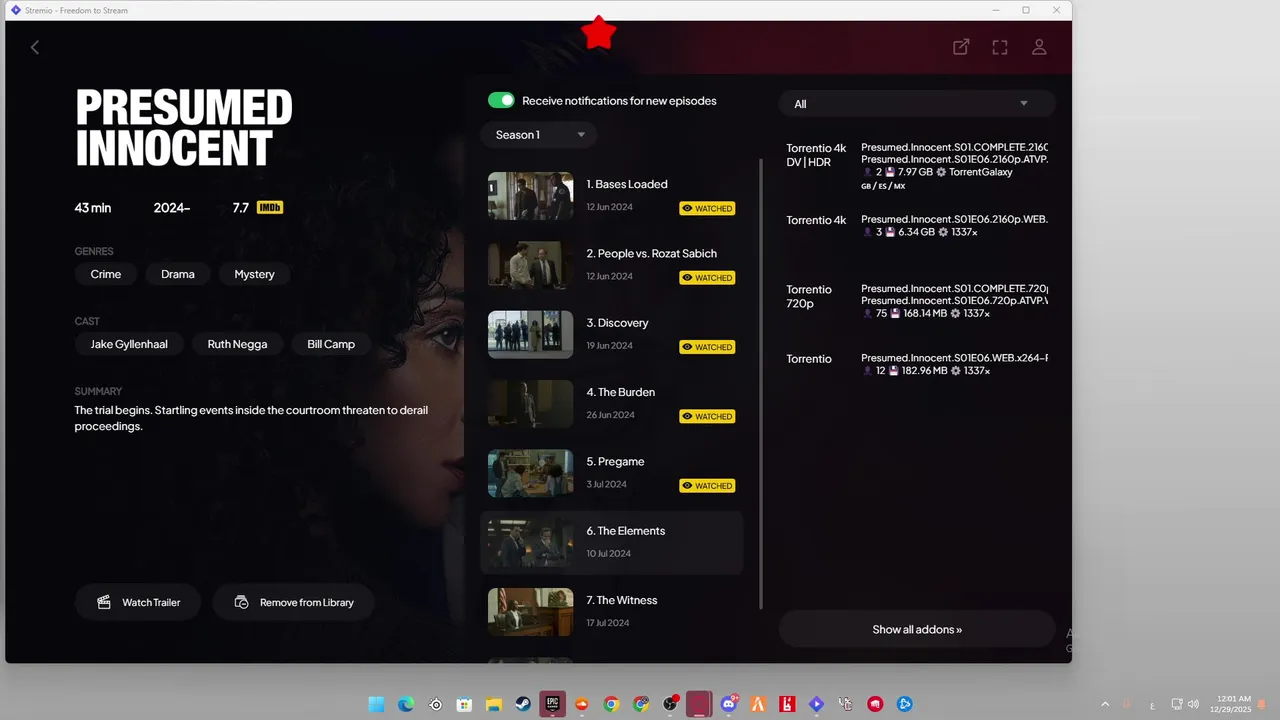
Task: Click the Watched badge on Discovery
Action: pos(707,347)
